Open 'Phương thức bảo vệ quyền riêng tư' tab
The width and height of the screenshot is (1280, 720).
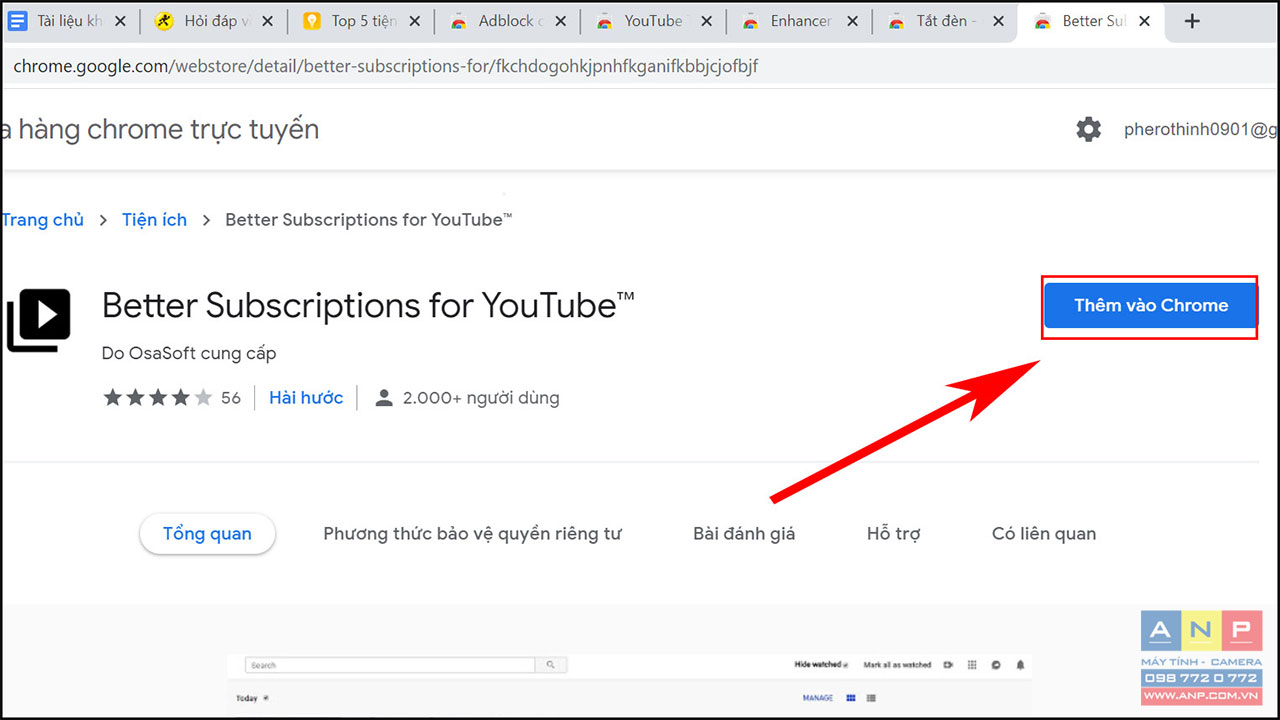[472, 534]
